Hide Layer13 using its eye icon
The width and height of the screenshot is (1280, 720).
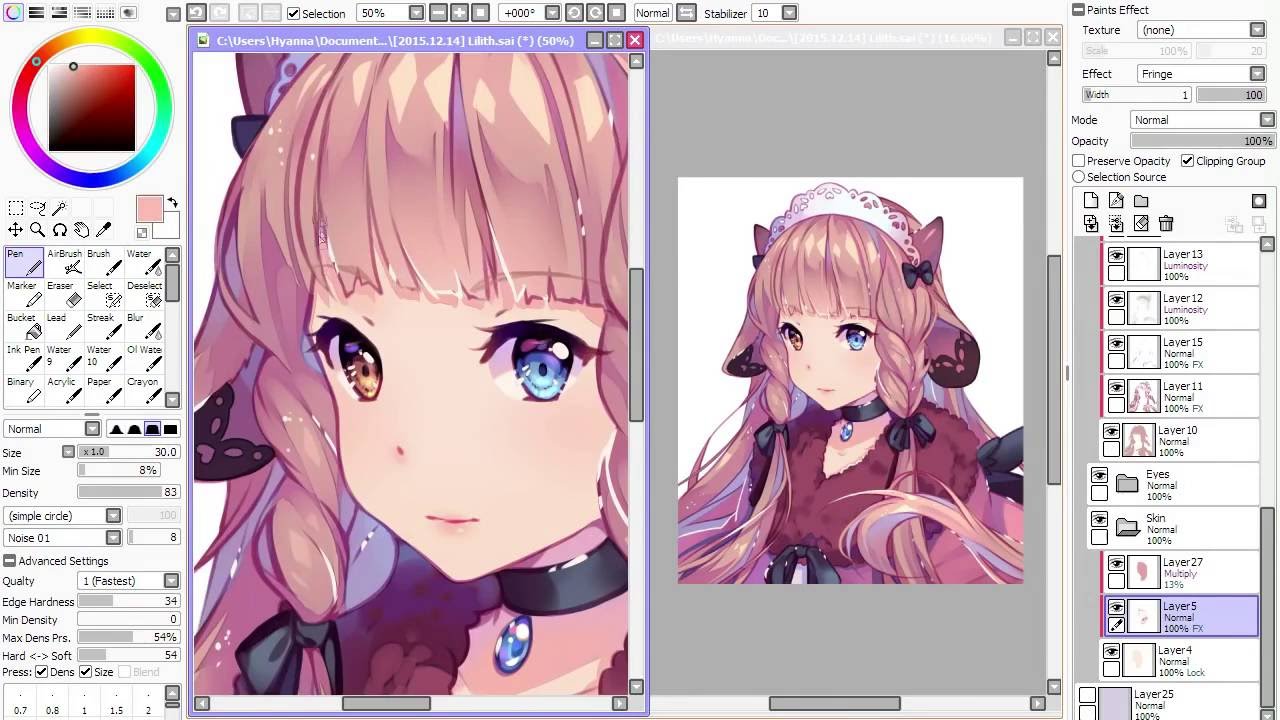pyautogui.click(x=1116, y=254)
